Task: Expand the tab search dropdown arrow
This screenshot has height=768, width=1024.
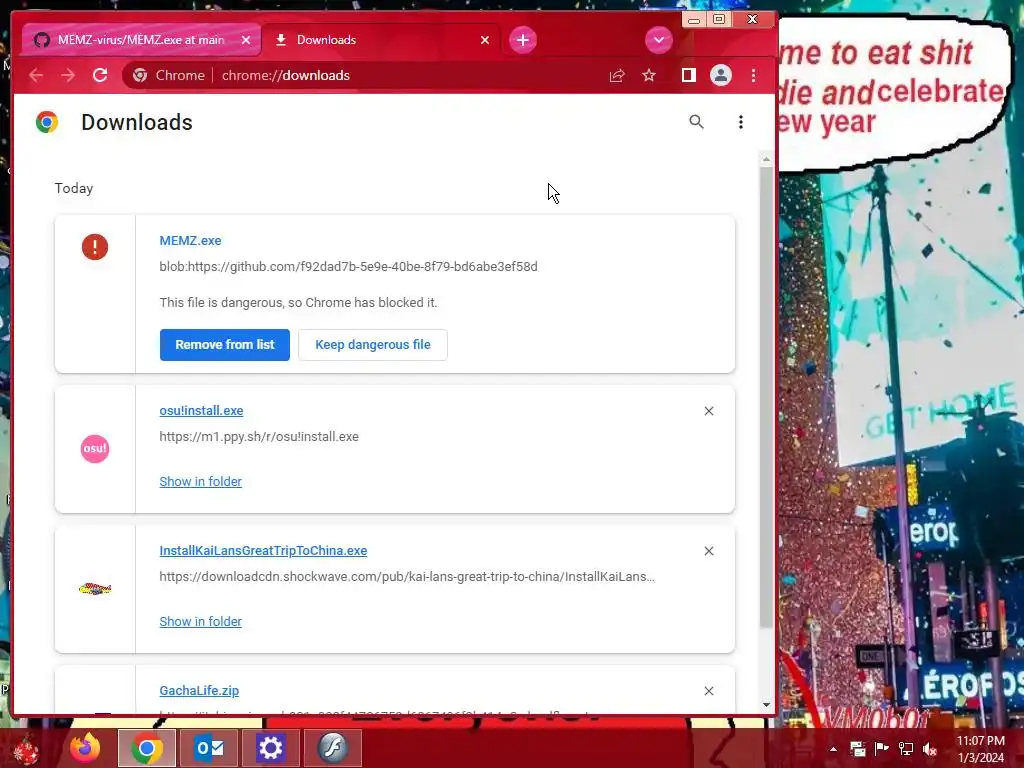Action: point(658,40)
